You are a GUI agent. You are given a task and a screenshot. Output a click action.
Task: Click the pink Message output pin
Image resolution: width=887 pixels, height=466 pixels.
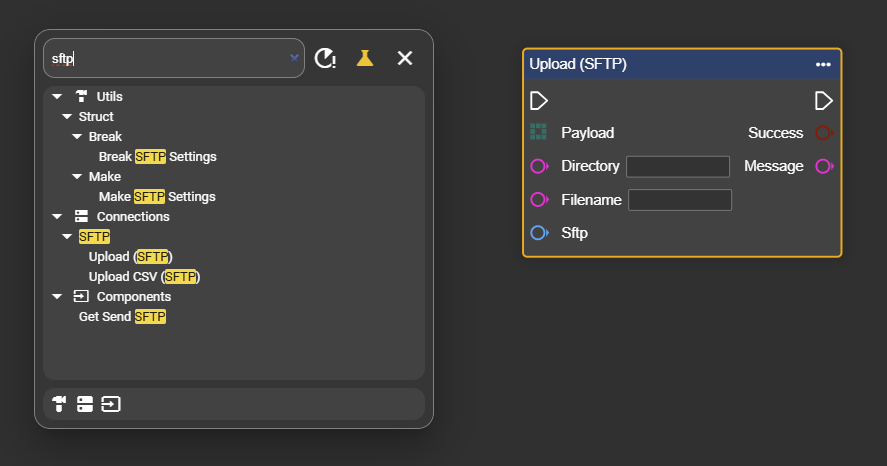[824, 166]
